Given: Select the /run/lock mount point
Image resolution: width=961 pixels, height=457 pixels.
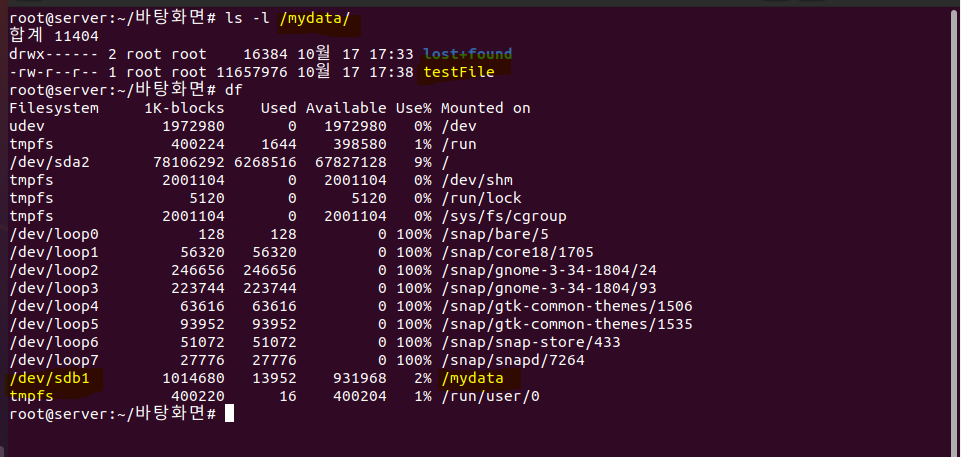Looking at the screenshot, I should click(481, 198).
